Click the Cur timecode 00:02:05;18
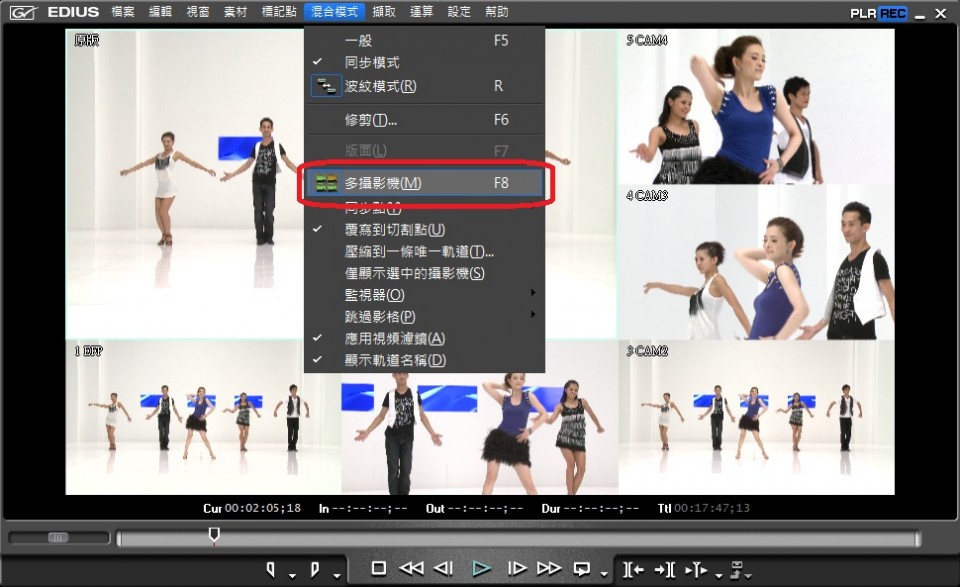 [x=263, y=508]
